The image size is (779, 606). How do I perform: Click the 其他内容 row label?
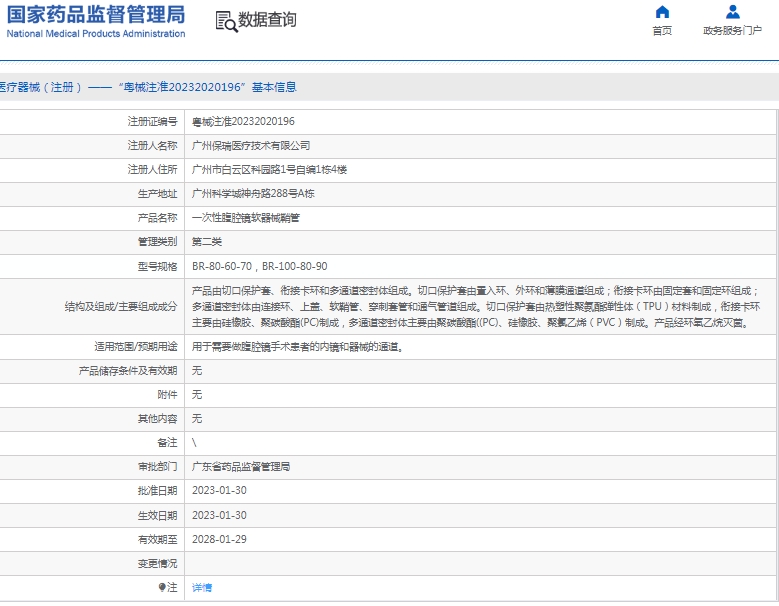[x=157, y=419]
